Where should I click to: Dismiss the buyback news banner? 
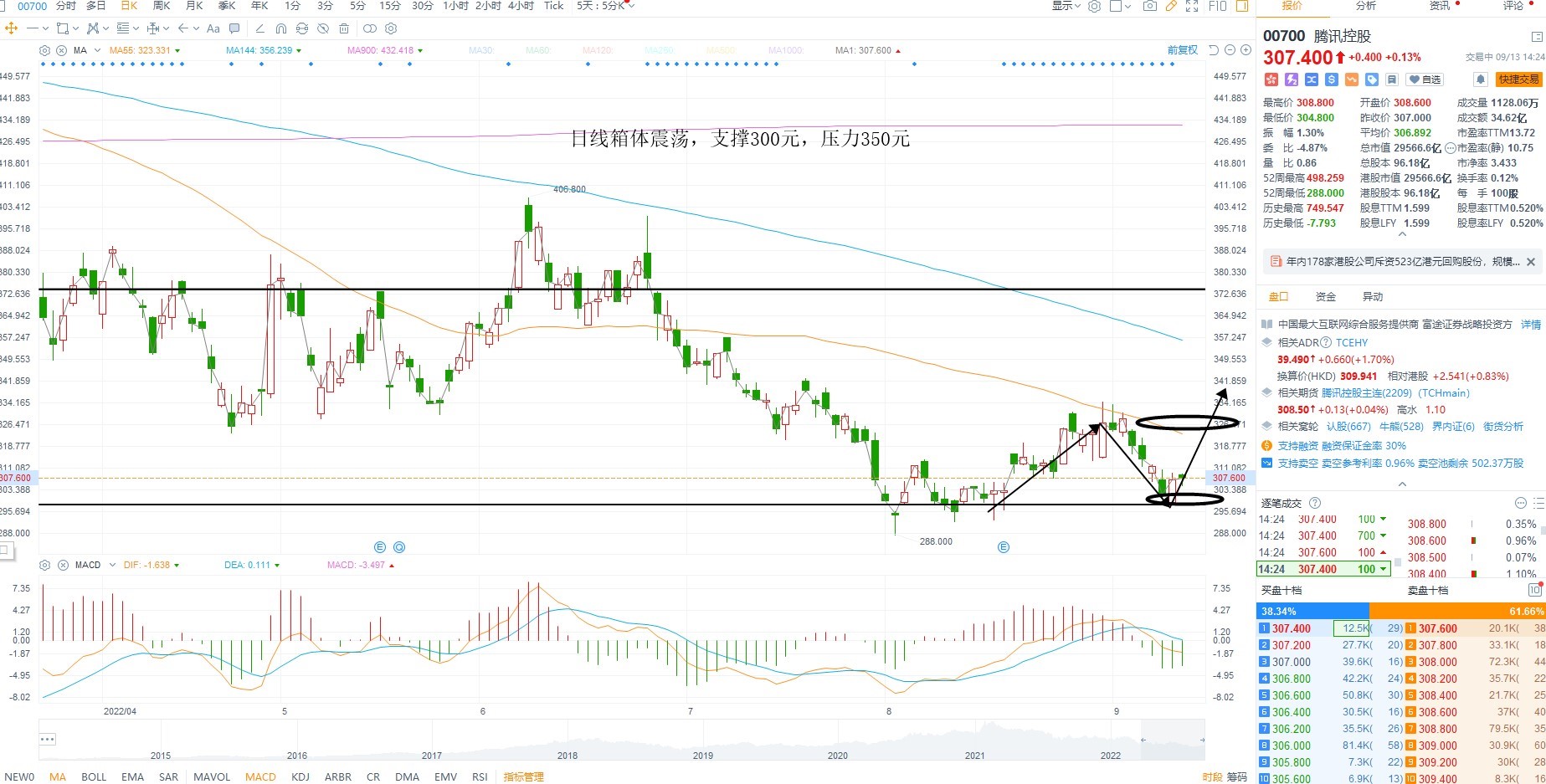tap(1531, 262)
